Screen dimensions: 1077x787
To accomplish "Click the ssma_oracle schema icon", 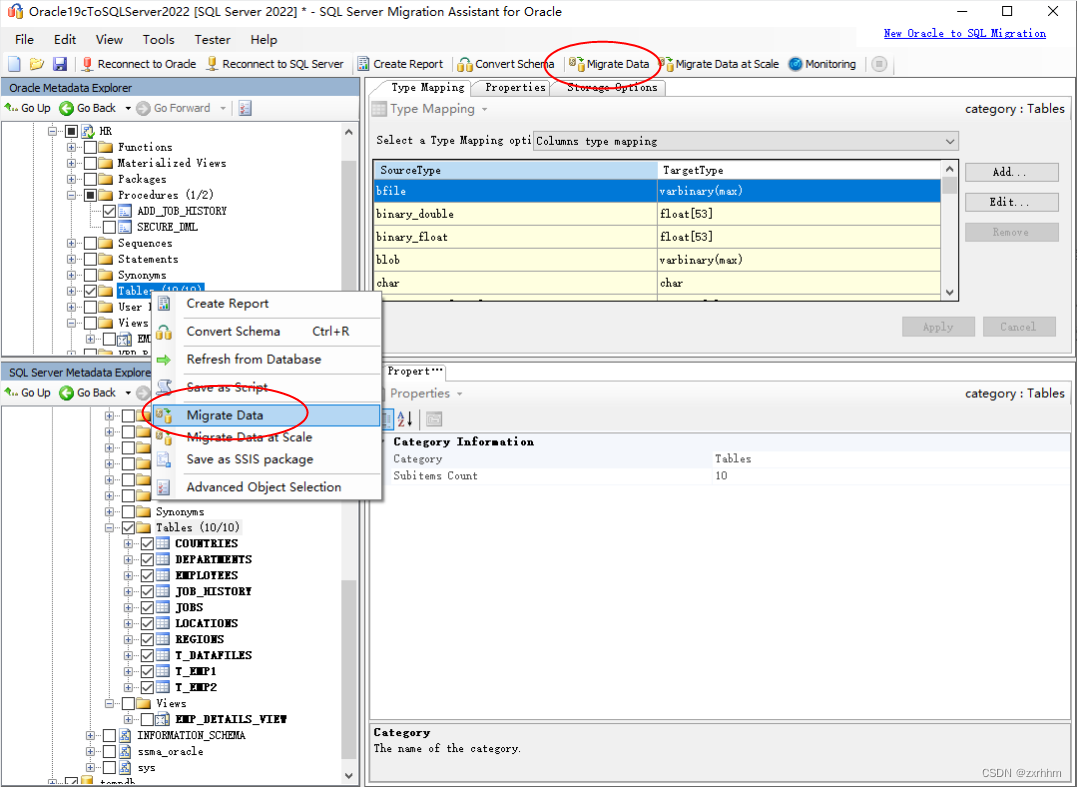I will [x=125, y=751].
